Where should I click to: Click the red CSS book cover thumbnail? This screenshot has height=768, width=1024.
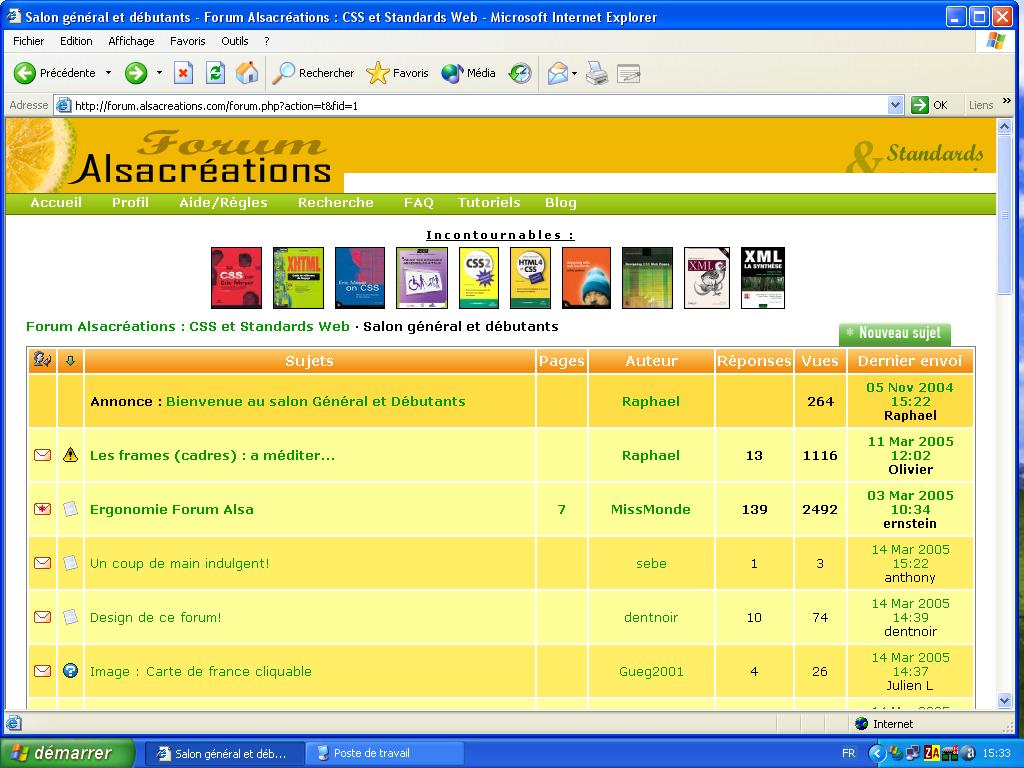coord(236,278)
